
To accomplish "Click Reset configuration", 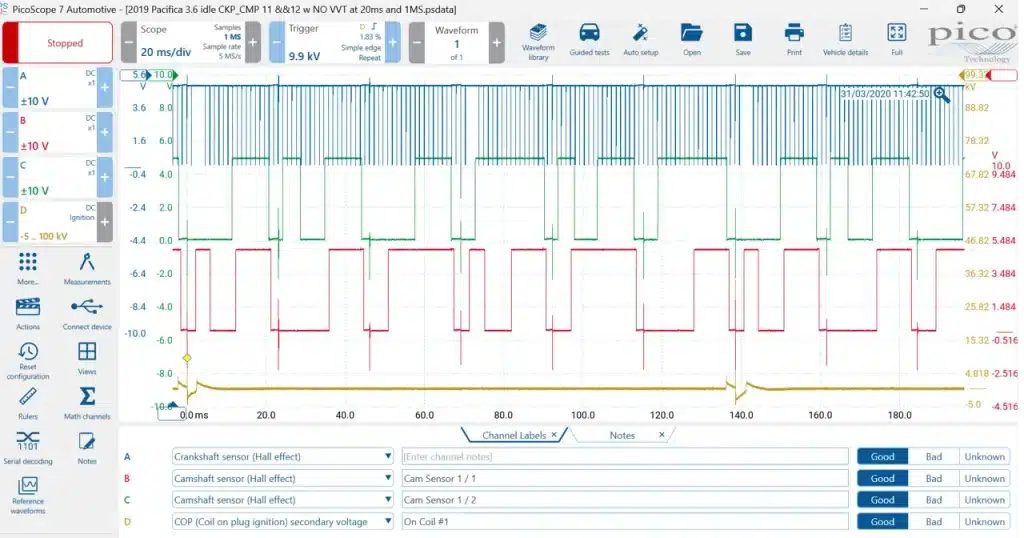I will pos(27,360).
